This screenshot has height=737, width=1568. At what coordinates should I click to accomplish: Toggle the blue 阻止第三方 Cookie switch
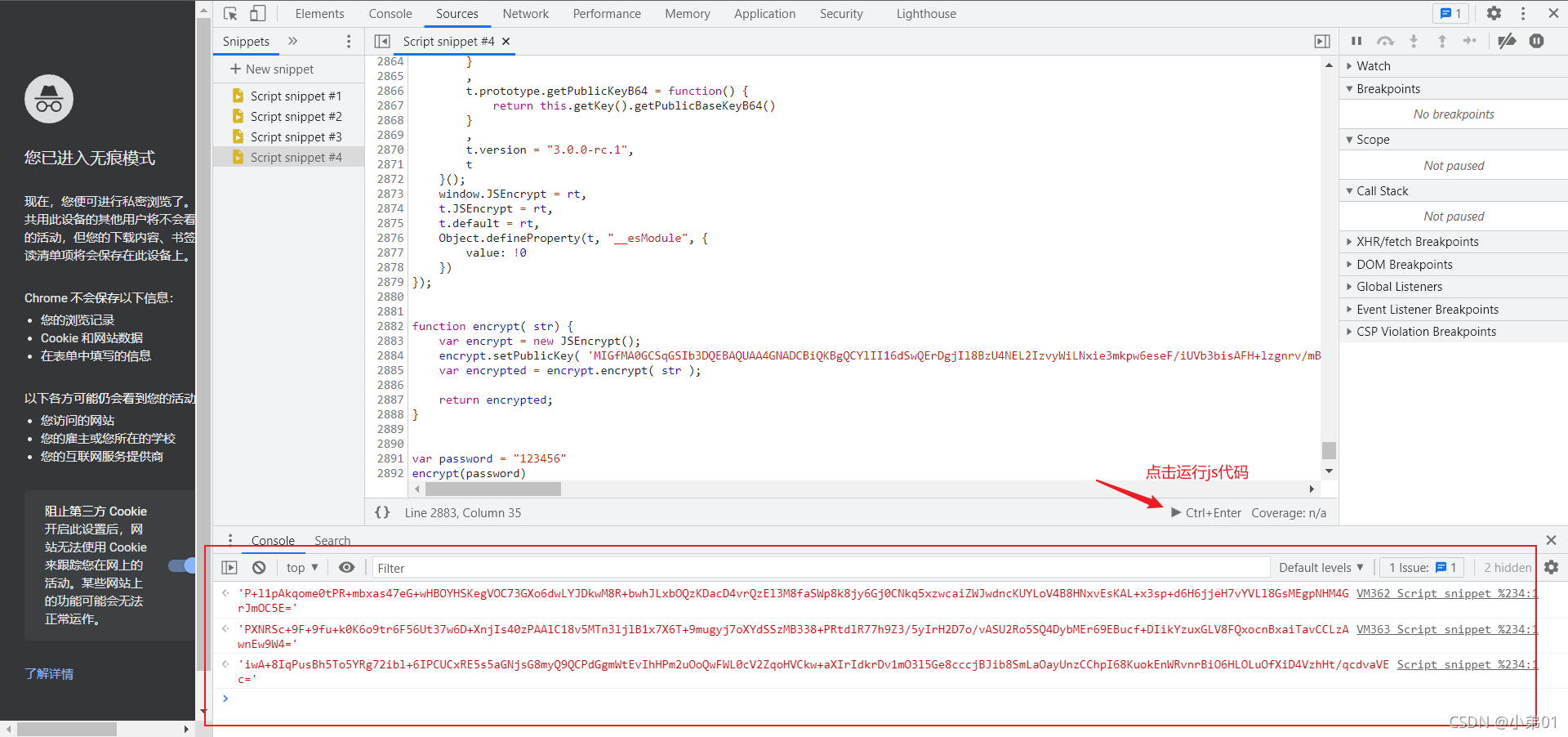point(180,565)
